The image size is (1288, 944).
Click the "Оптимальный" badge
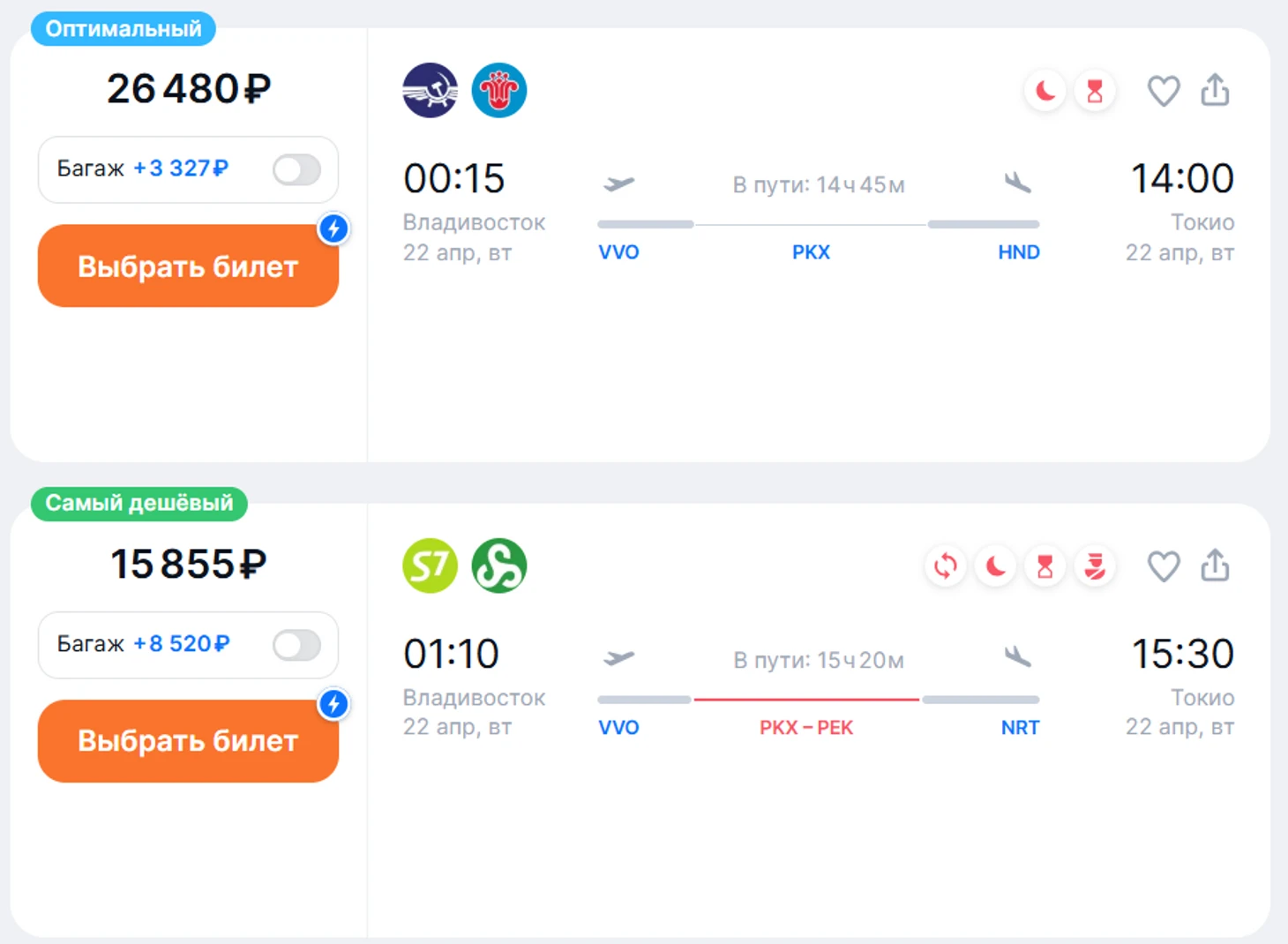[x=124, y=29]
